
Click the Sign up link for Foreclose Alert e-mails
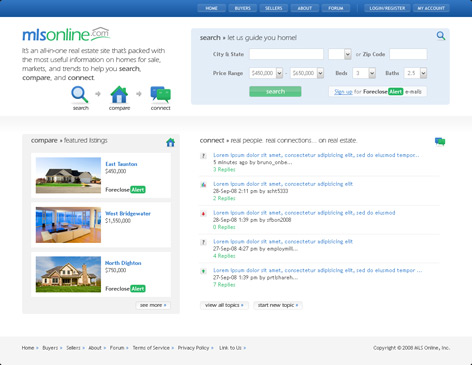point(343,92)
